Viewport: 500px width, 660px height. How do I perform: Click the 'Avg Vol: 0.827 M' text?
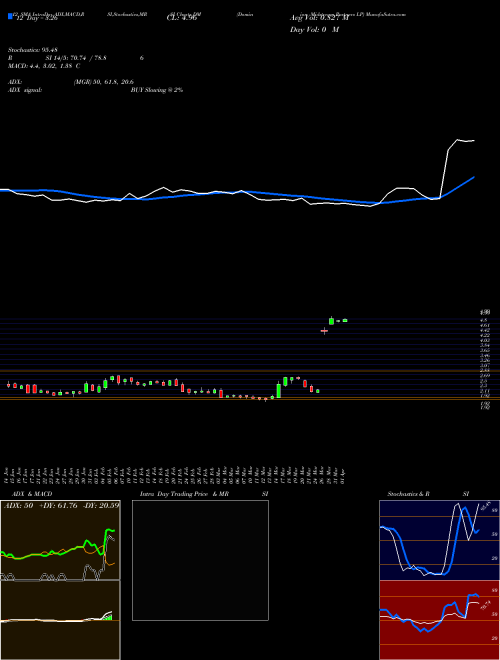(x=319, y=18)
